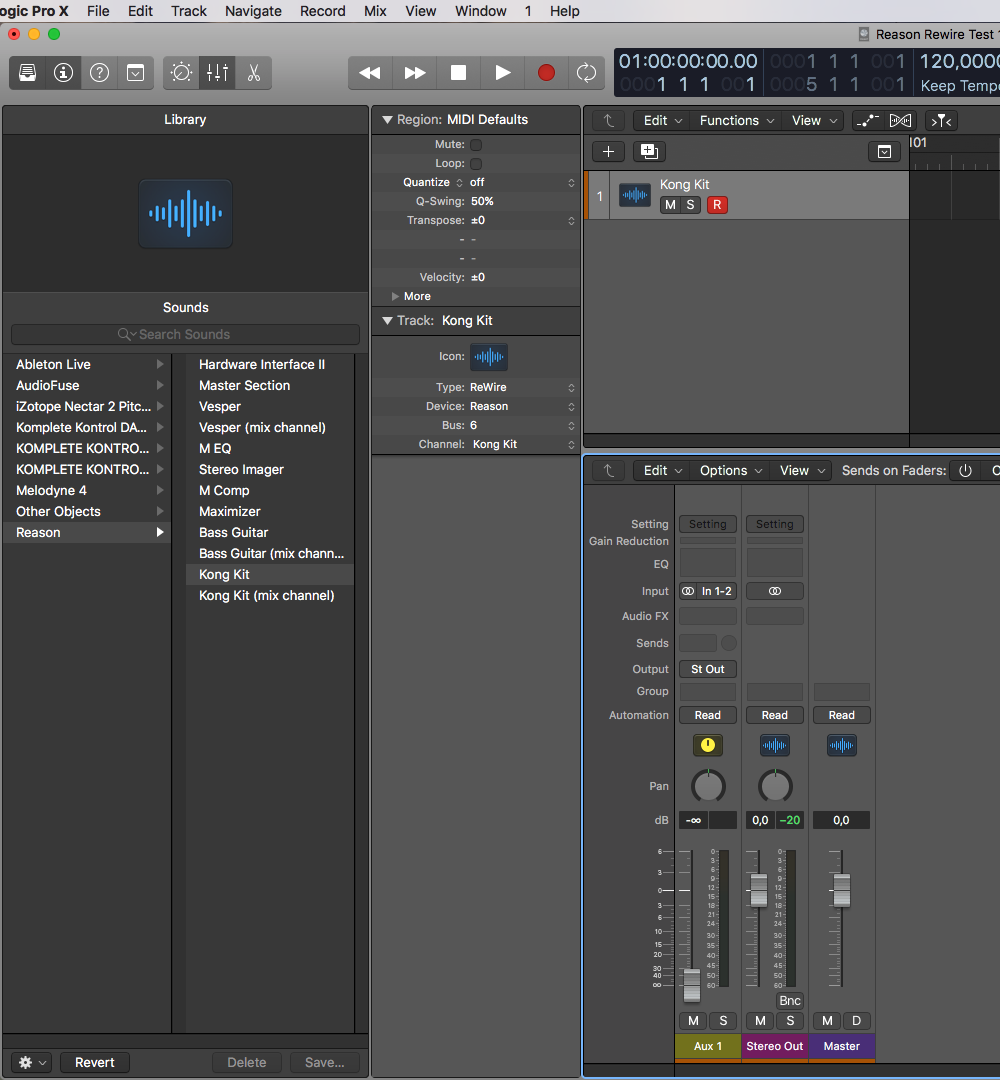The width and height of the screenshot is (1000, 1080).
Task: Open the Navigate menu
Action: click(253, 11)
